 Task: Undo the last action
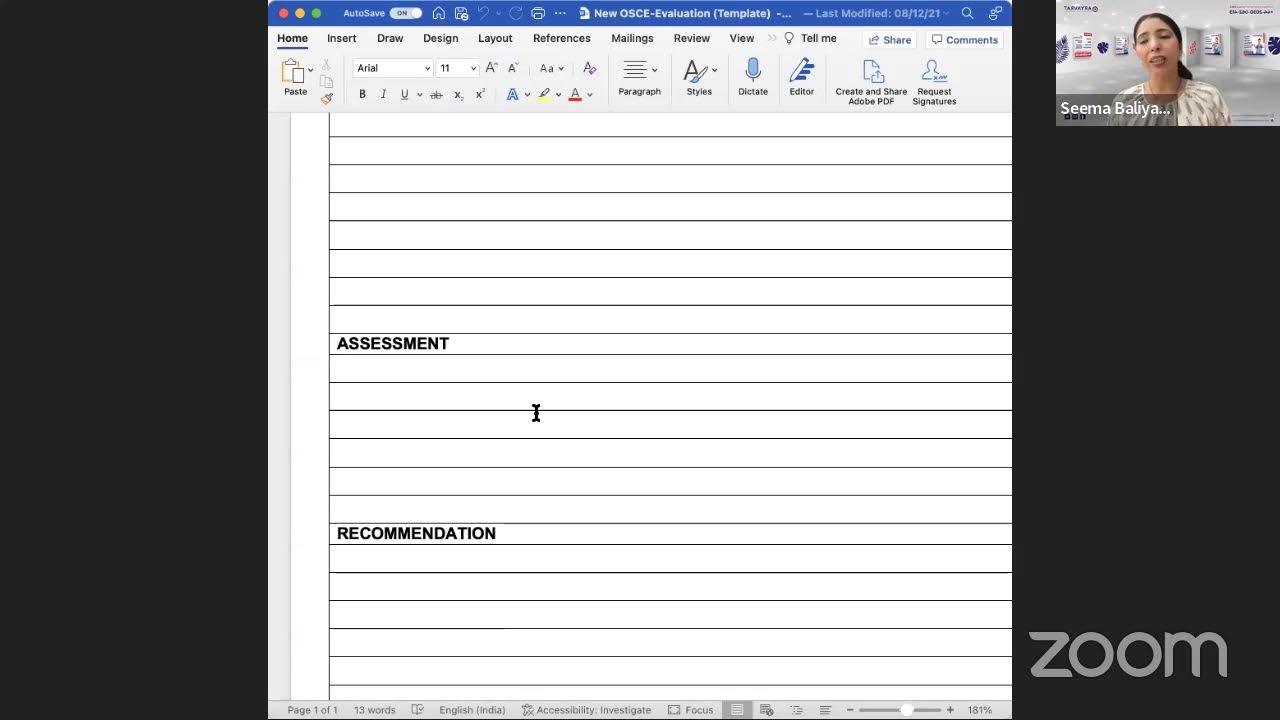484,13
